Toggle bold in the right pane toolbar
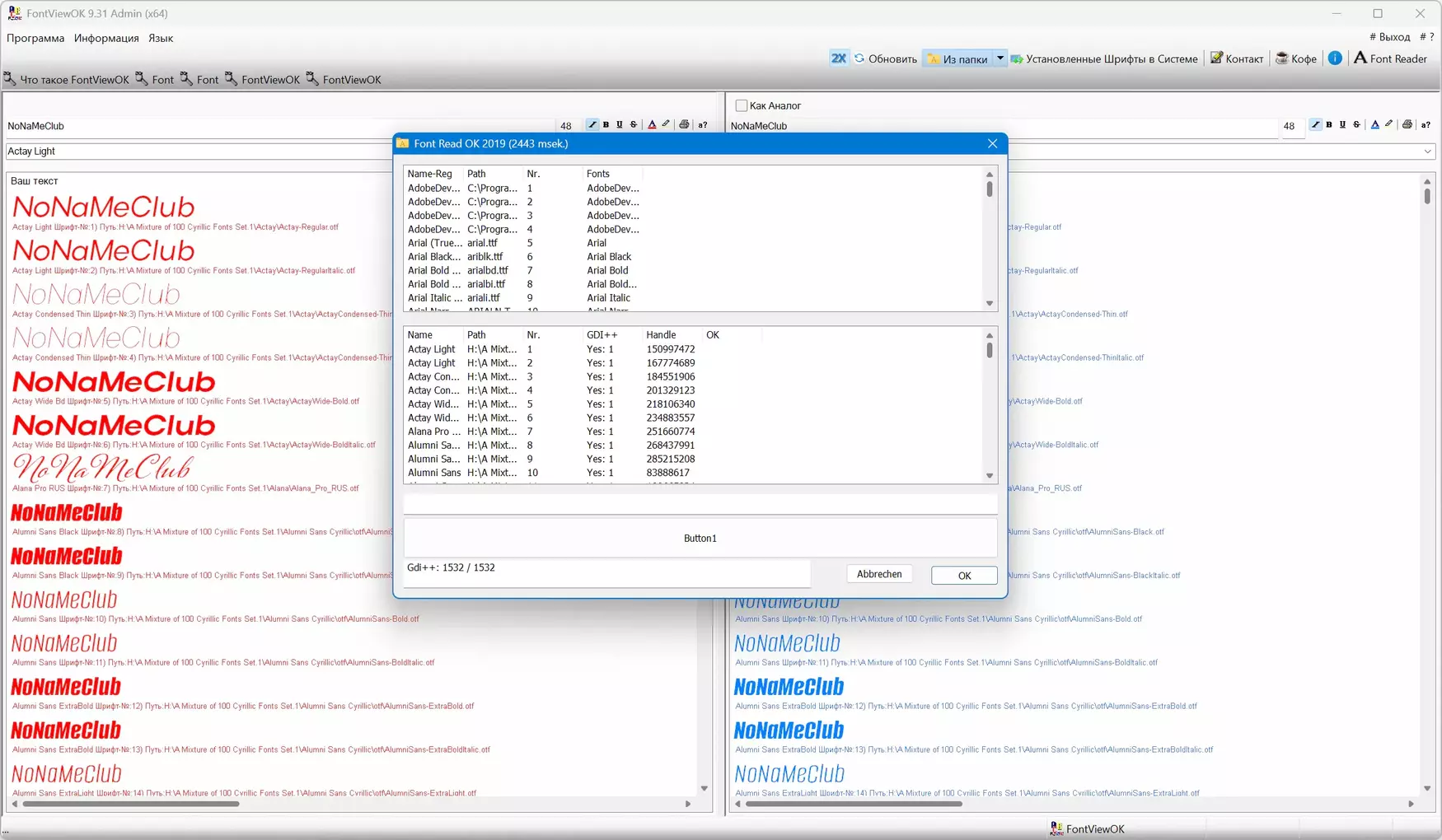Viewport: 1442px width, 840px height. tap(1329, 125)
